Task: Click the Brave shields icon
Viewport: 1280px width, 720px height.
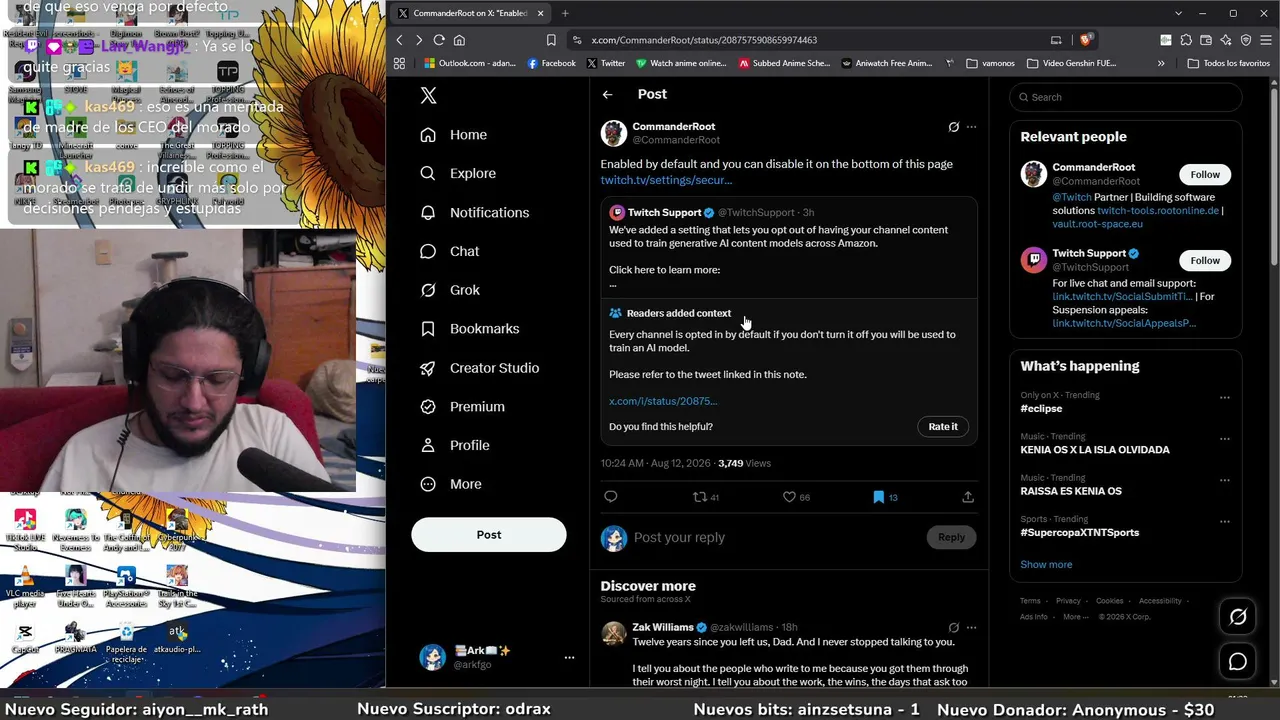Action: tap(1086, 40)
